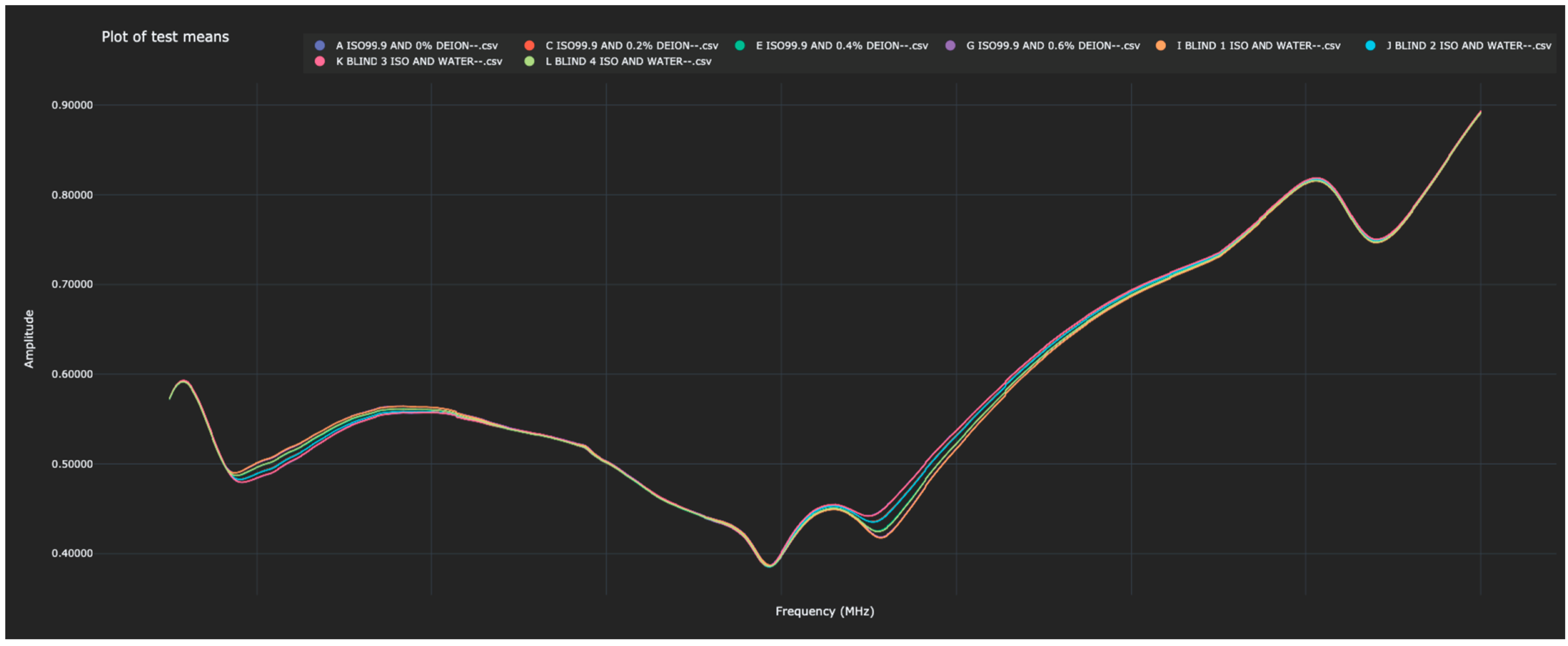1568x646 pixels.
Task: Click the cyan marker for J BLIND 2
Action: click(1370, 45)
